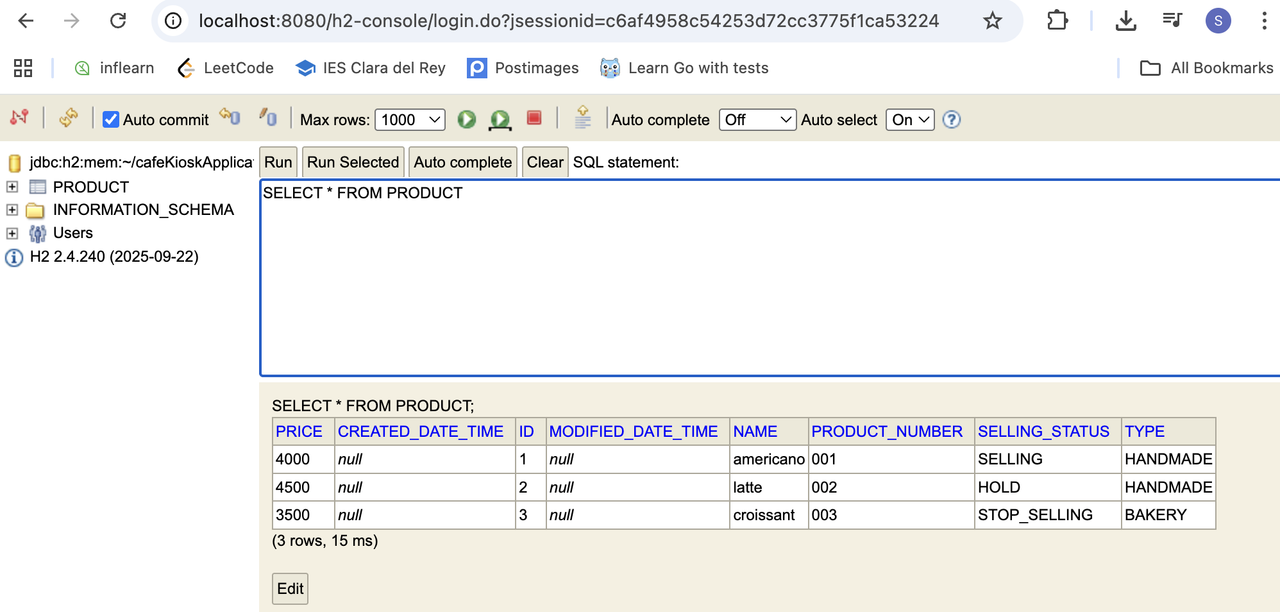Click the BAKERY type cell
Viewport: 1280px width, 612px height.
point(1169,515)
